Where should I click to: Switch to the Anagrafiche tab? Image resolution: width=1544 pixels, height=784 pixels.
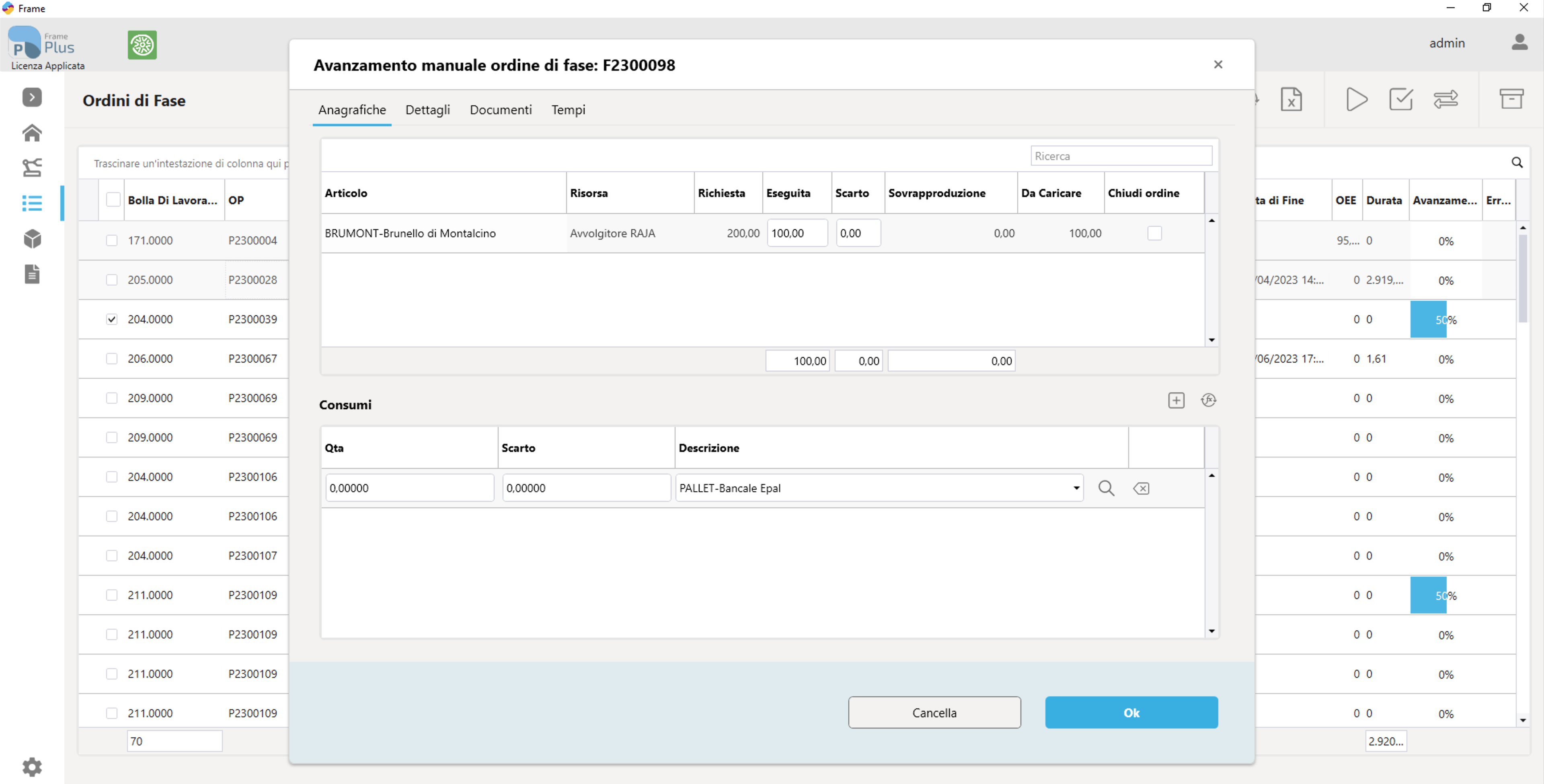tap(352, 110)
